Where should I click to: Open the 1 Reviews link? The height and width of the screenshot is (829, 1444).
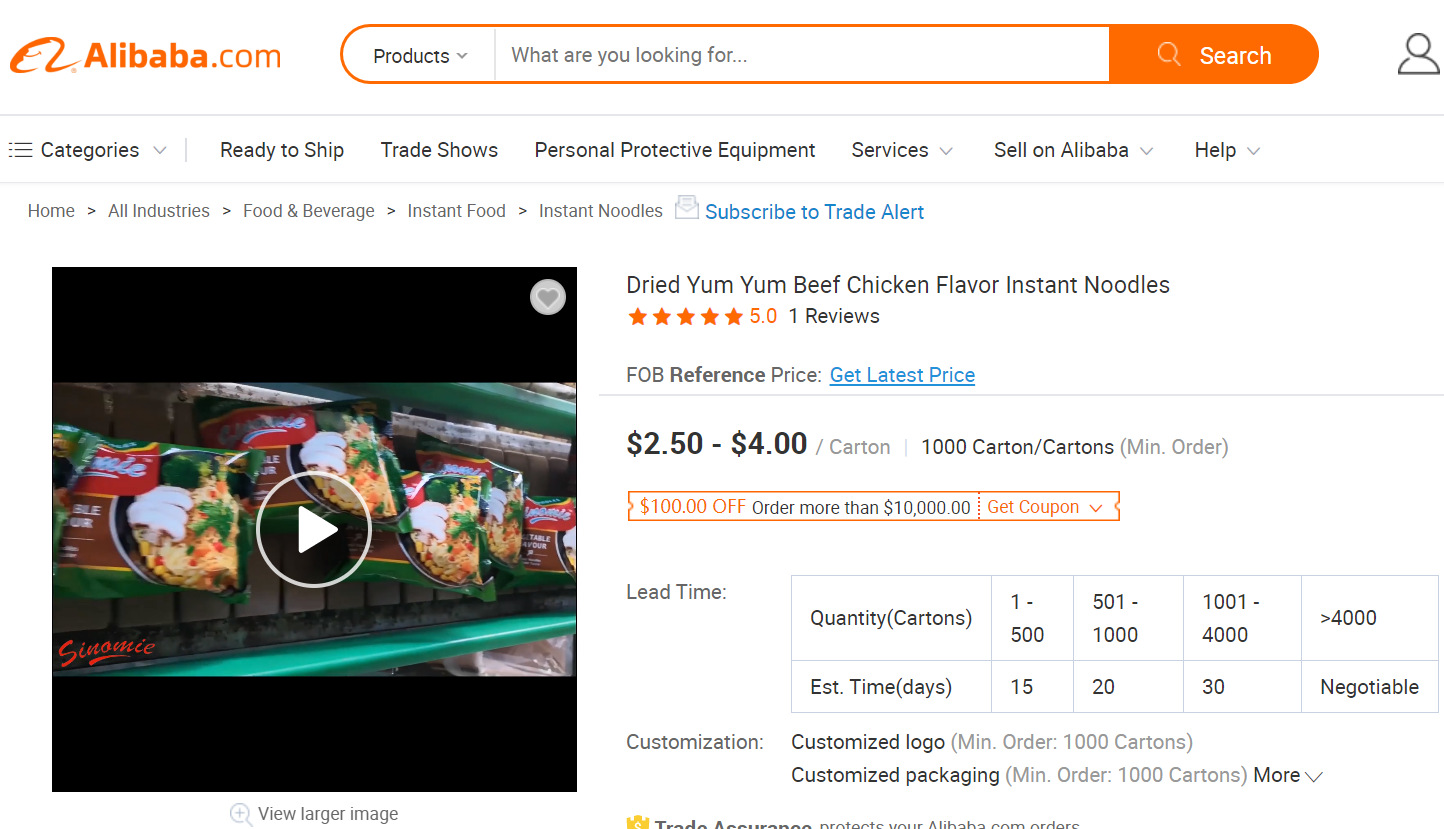834,316
